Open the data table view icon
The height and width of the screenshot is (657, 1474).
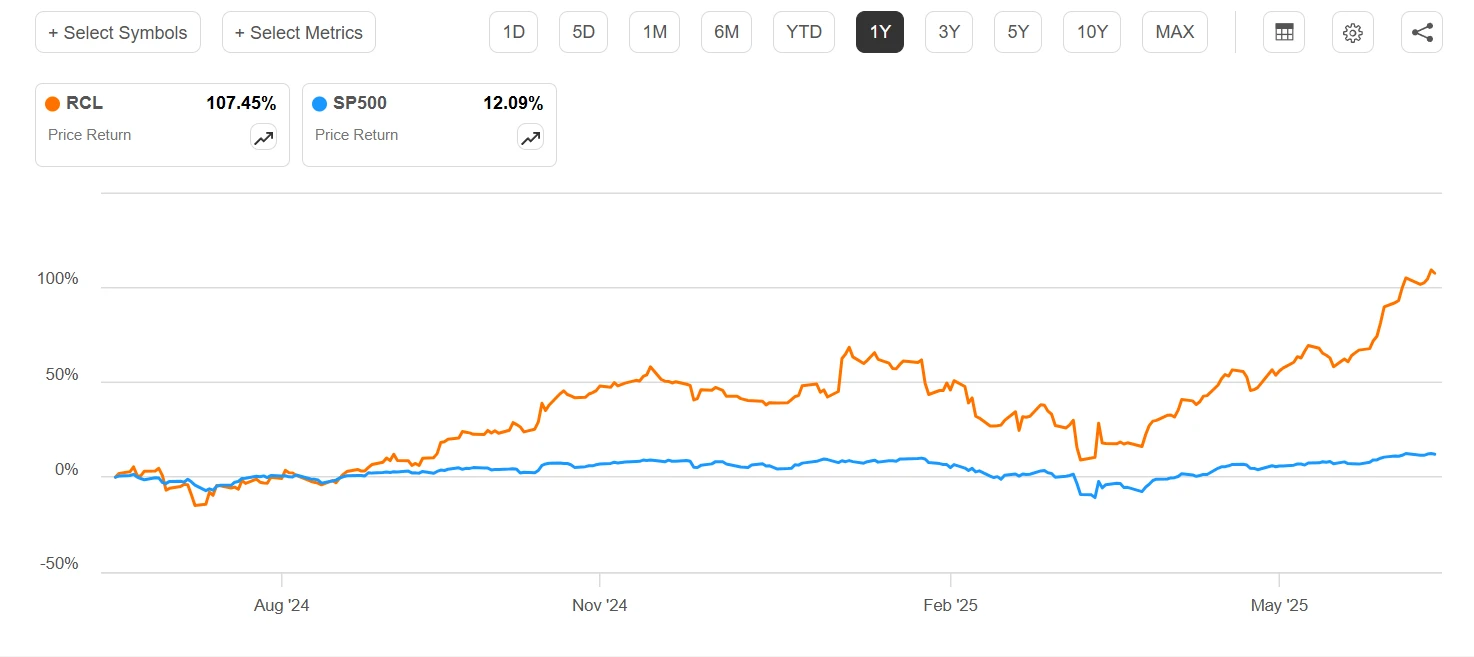click(x=1284, y=32)
